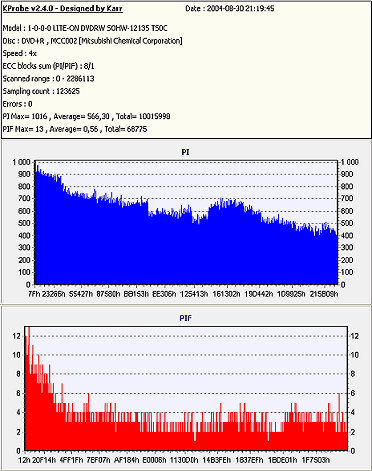Click the "1130D0h" PIF axis label
The width and height of the screenshot is (372, 471).
[x=184, y=460]
